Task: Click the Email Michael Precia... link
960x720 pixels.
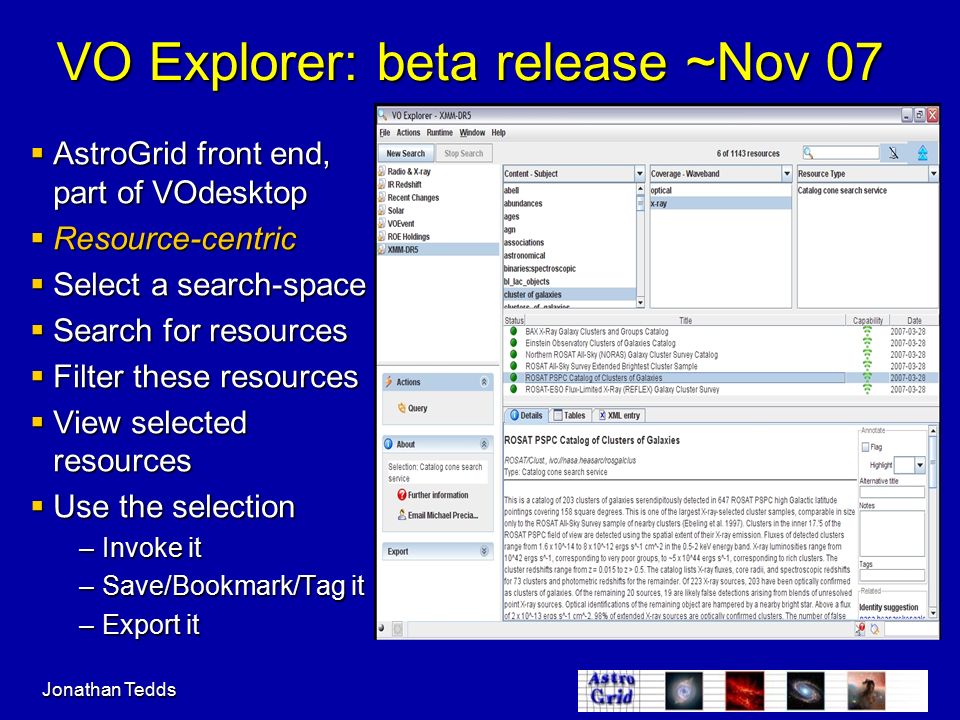Action: pos(443,515)
